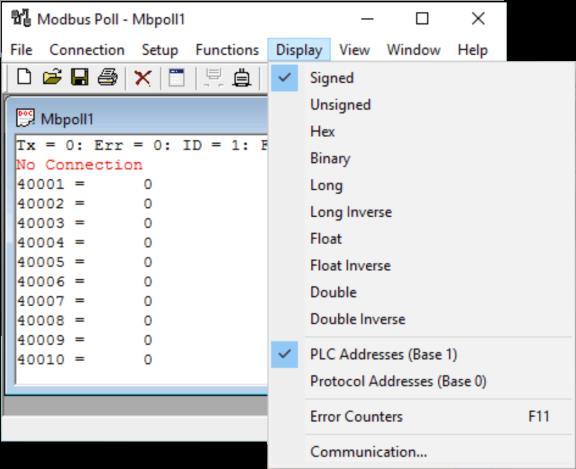576x469 pixels.
Task: Choose Binary display format
Action: point(422,158)
